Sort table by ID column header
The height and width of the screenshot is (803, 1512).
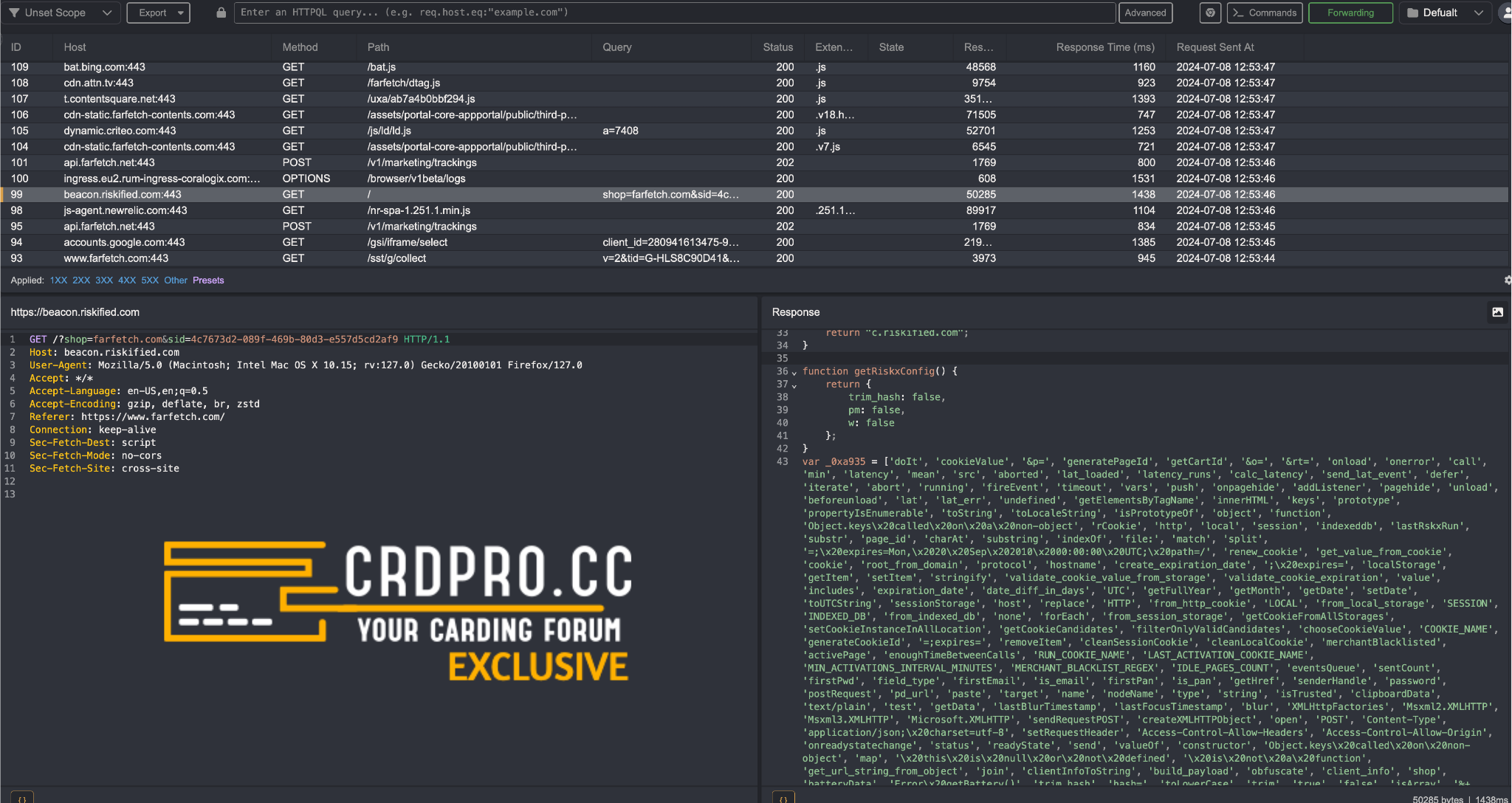pos(16,47)
